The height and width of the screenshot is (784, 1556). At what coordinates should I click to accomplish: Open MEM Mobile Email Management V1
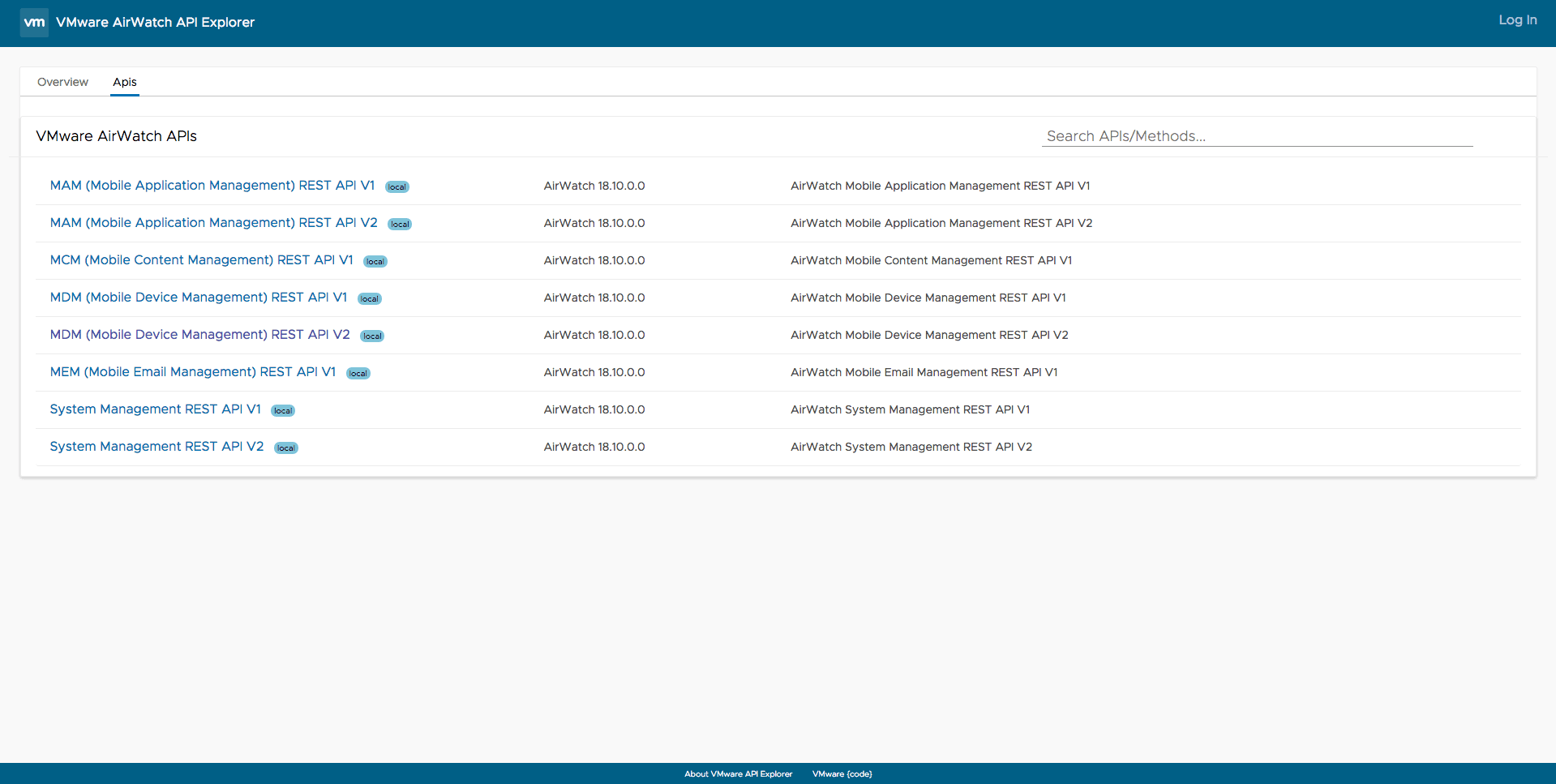click(x=193, y=372)
